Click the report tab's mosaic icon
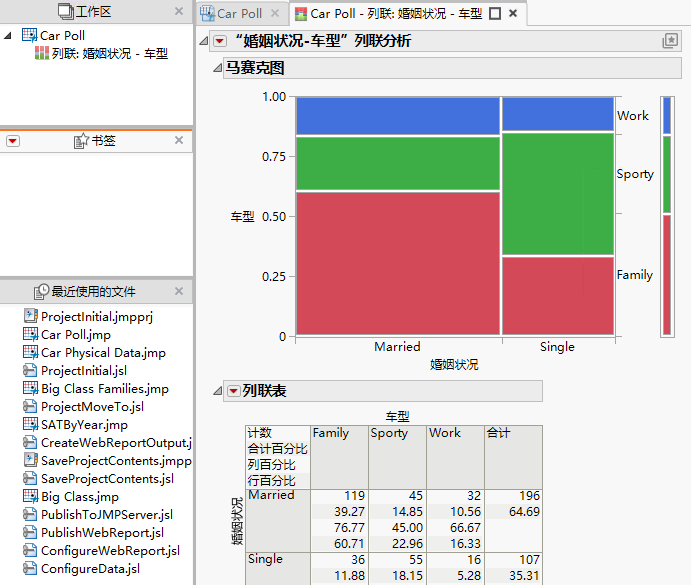The height and width of the screenshot is (585, 691). tap(301, 14)
